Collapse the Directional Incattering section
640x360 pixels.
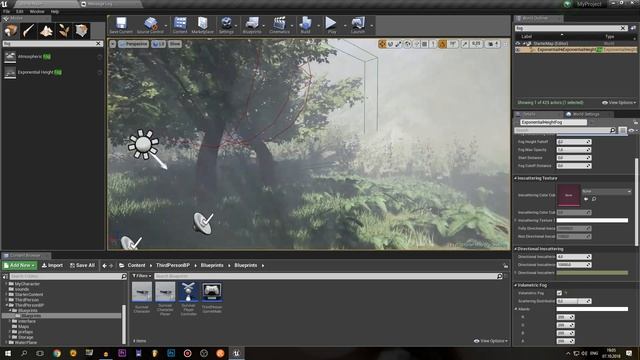point(516,249)
